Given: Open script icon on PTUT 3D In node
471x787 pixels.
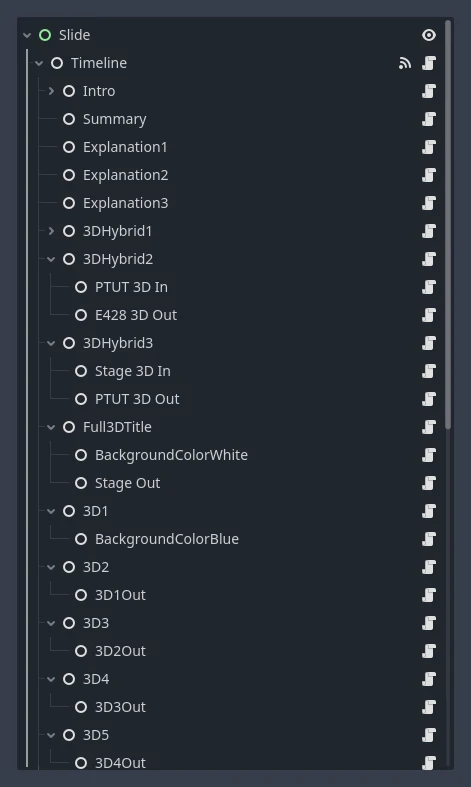Looking at the screenshot, I should coord(429,287).
